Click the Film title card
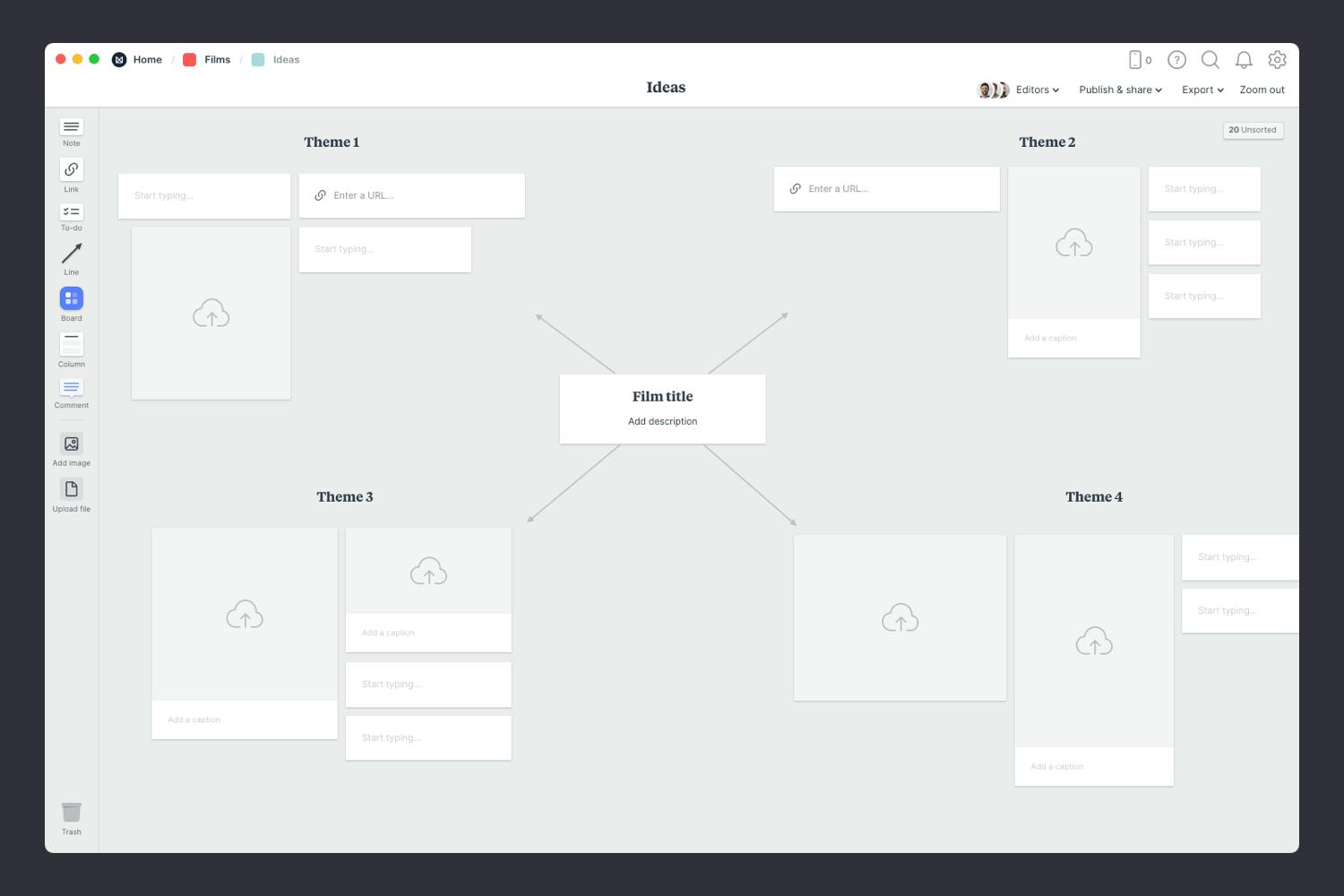The height and width of the screenshot is (896, 1344). tap(662, 408)
